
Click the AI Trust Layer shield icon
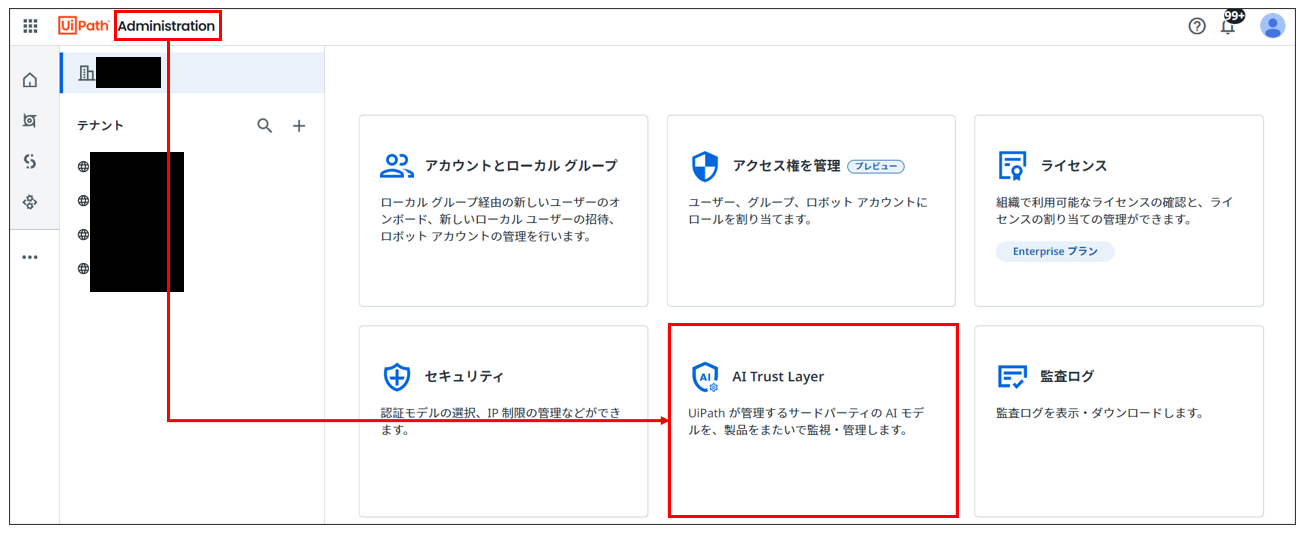[x=705, y=377]
